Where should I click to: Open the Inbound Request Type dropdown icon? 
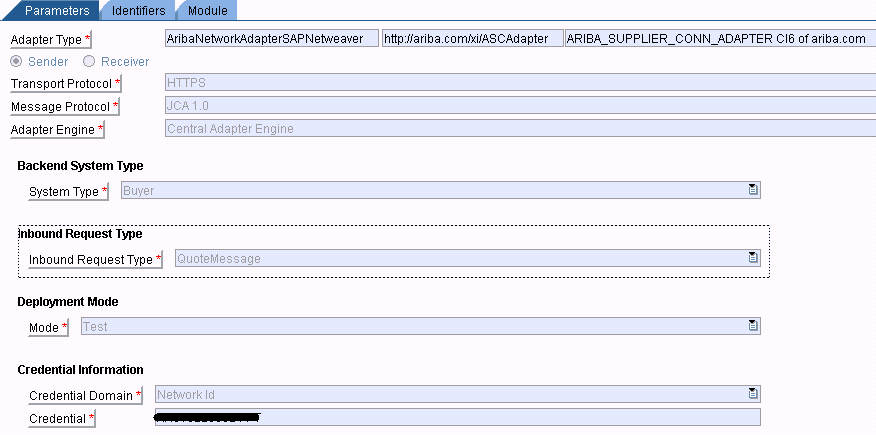coord(753,258)
